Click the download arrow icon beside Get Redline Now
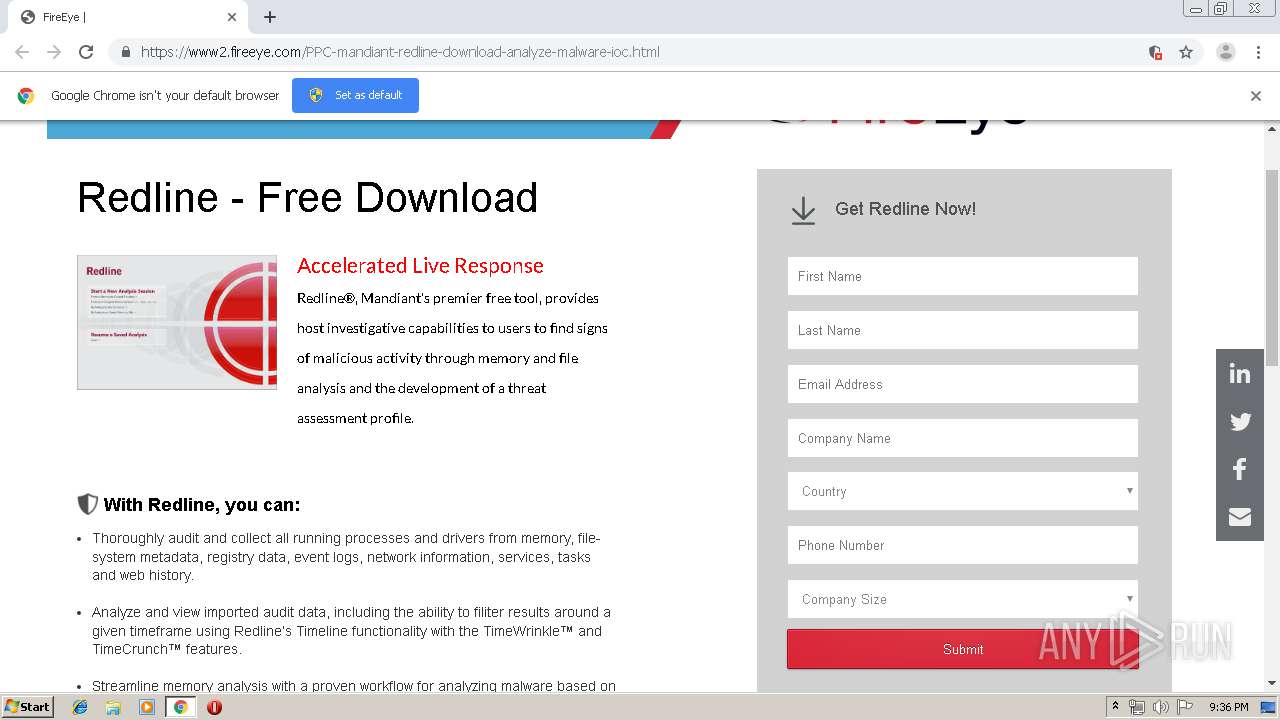The height and width of the screenshot is (720, 1280). [x=803, y=211]
